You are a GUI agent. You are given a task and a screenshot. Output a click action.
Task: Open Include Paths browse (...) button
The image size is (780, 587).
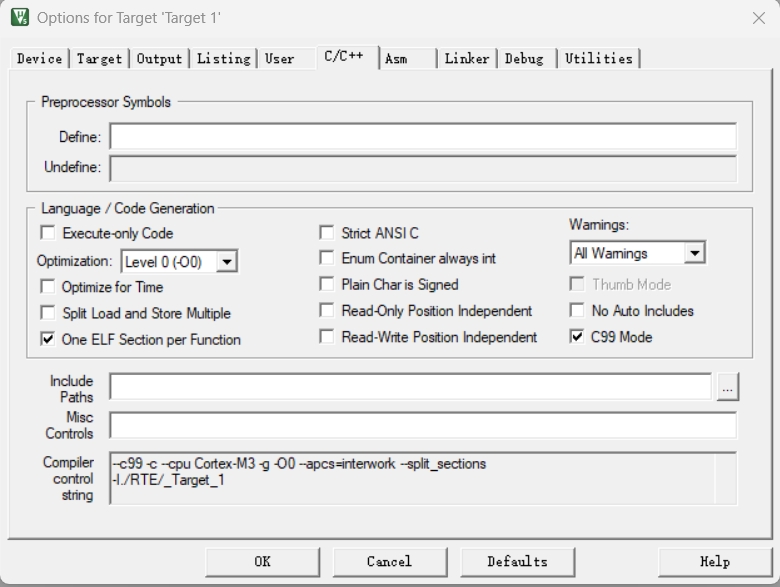coord(728,387)
